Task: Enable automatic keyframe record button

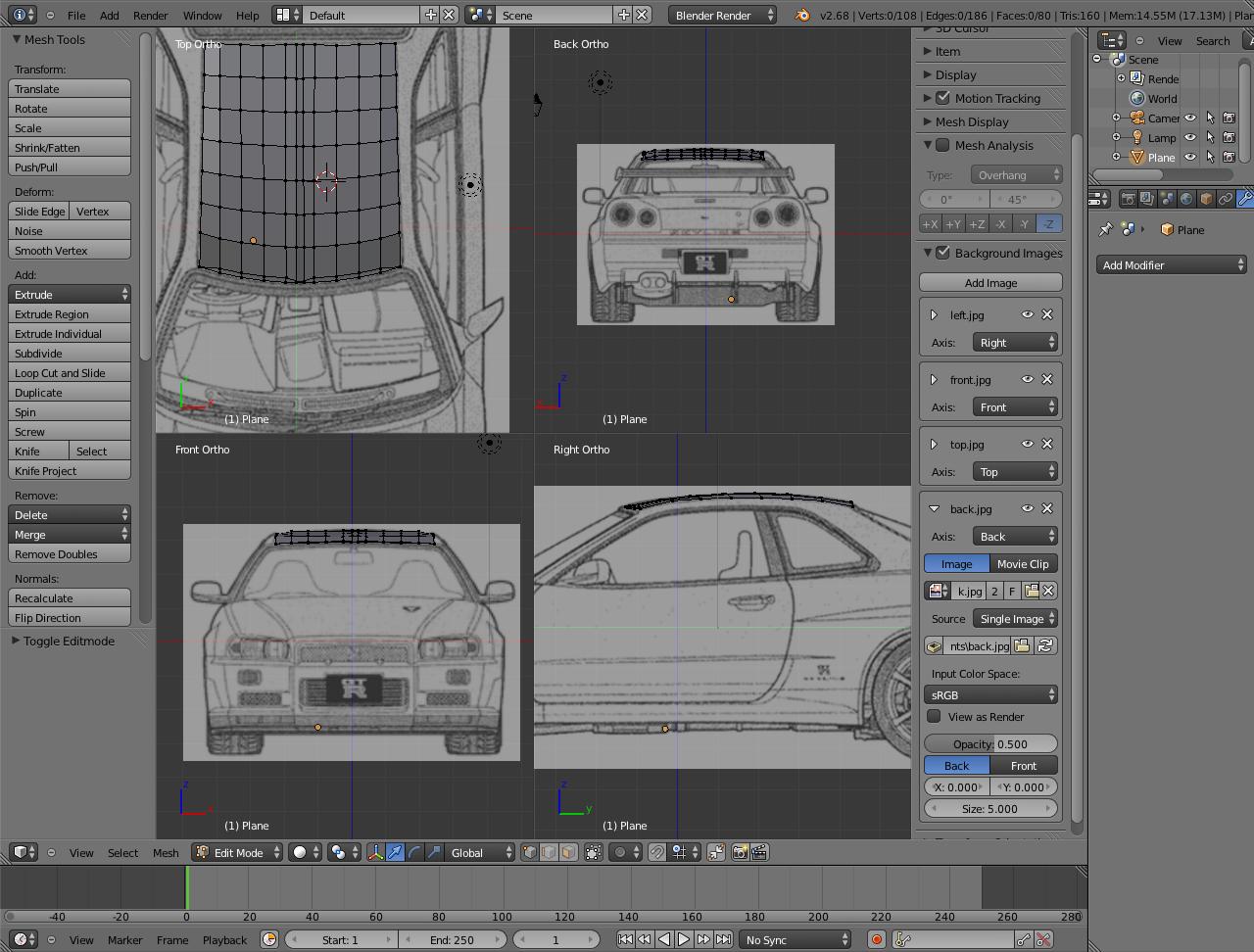Action: coord(876,939)
